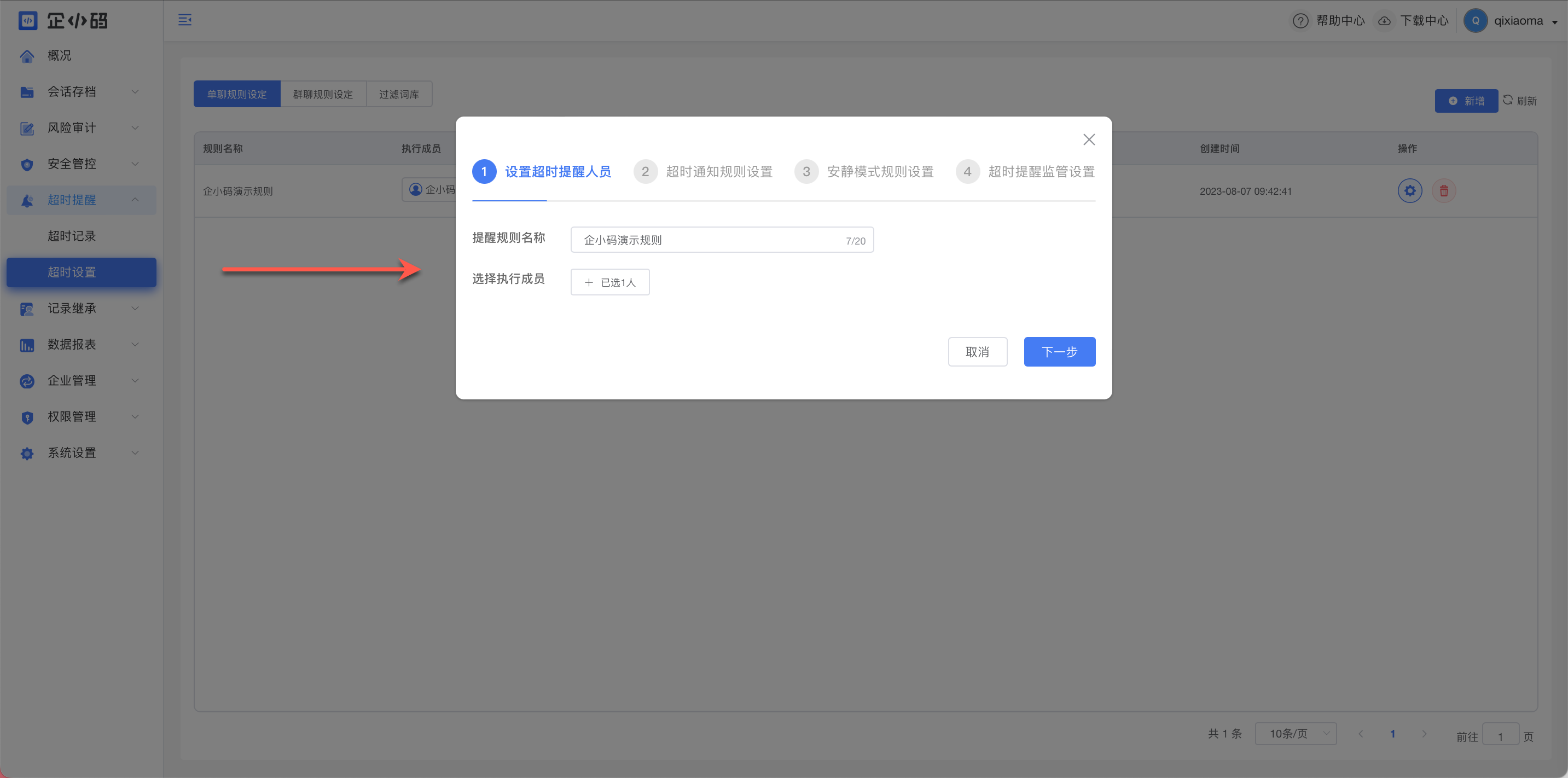This screenshot has height=778, width=1568.
Task: Click the previous page arrow in pagination
Action: click(1361, 734)
